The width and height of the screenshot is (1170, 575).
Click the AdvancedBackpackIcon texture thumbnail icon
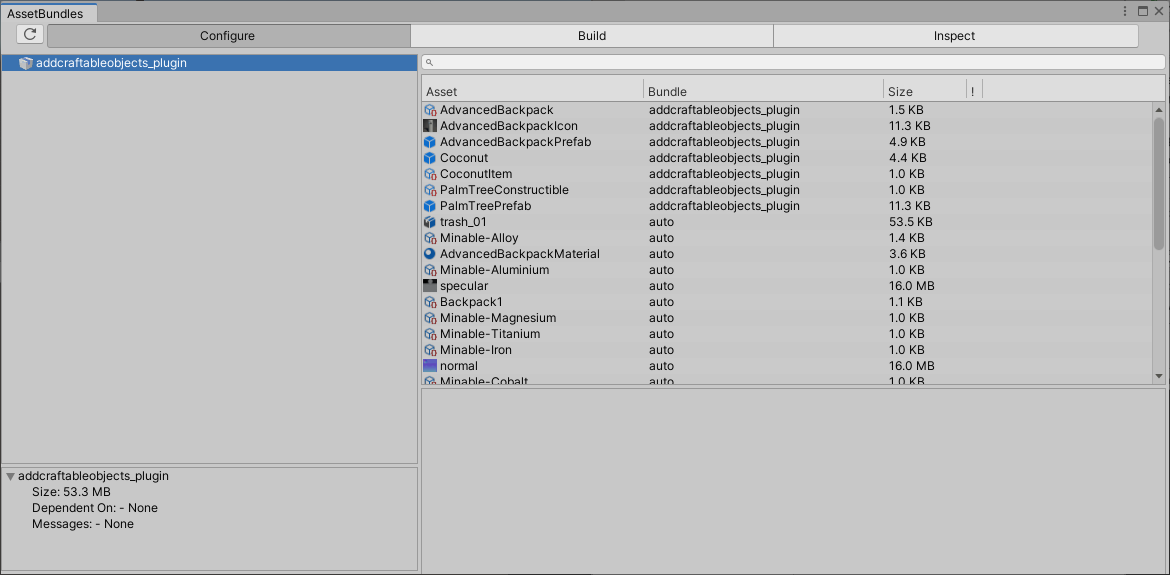(430, 126)
